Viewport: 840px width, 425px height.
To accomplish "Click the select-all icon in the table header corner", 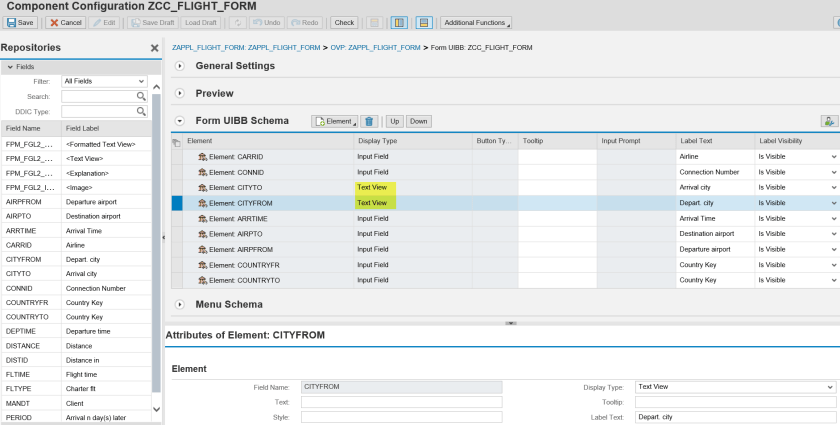I will coord(178,142).
